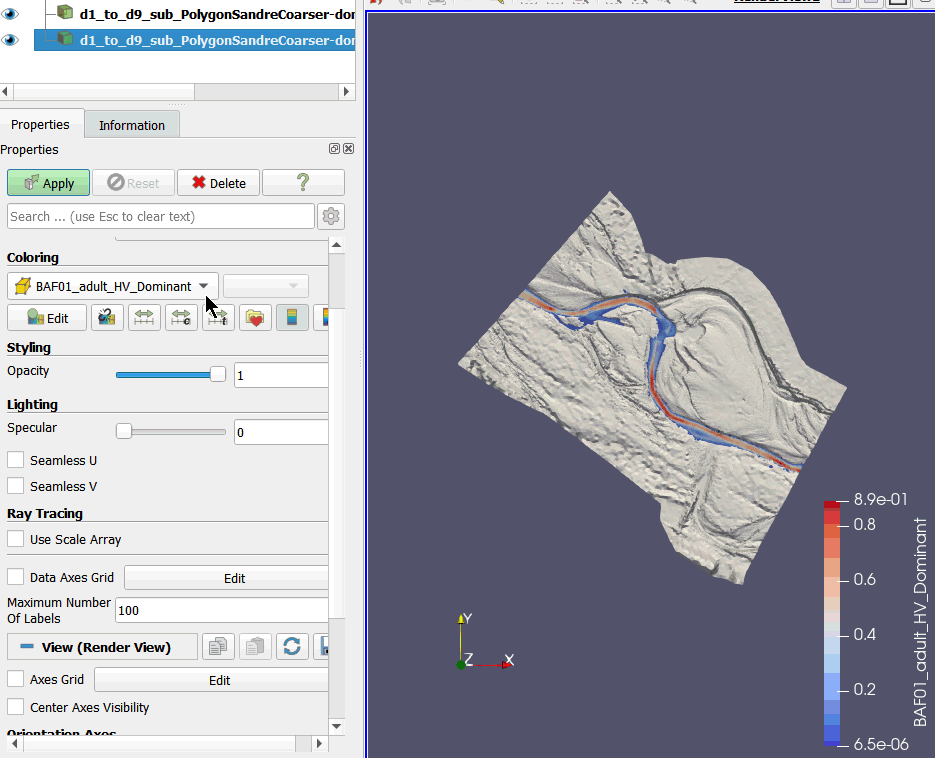Toggle the color legend visibility icon
Screen dimensions: 935x758
click(292, 318)
